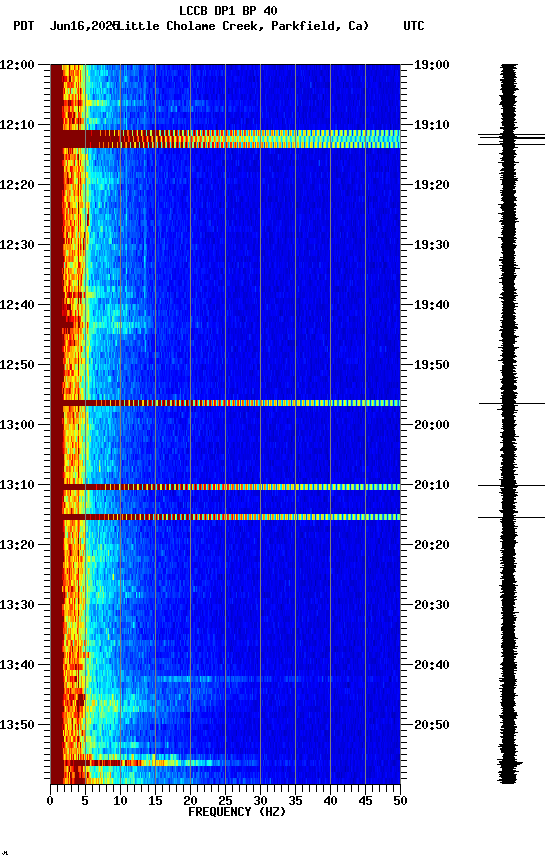Viewport: 552px width, 864px height.
Task: Click the "12:40" PDT time label
Action: [x=17, y=305]
